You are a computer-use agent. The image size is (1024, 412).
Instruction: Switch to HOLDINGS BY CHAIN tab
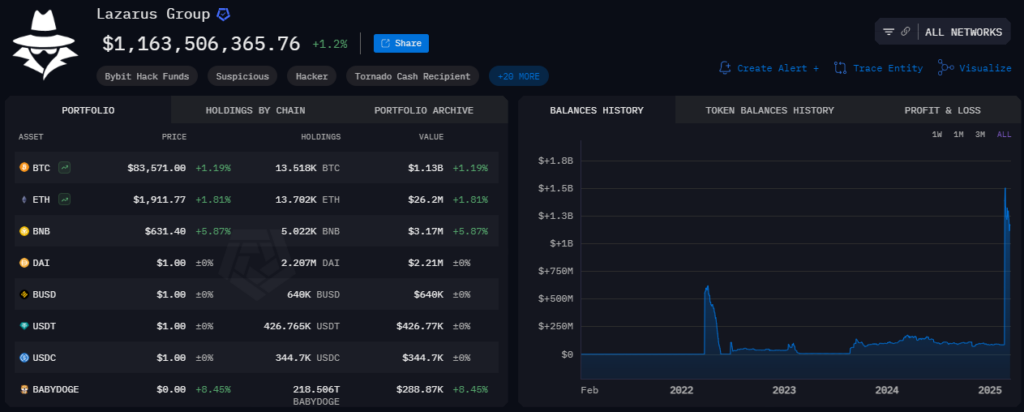tap(255, 110)
